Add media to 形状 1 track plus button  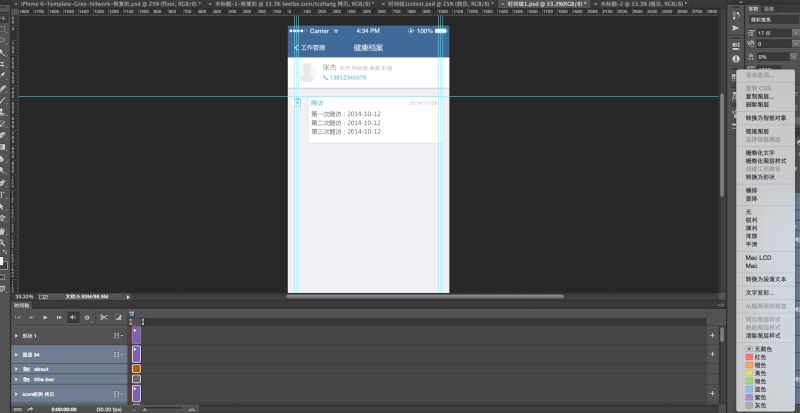(712, 335)
